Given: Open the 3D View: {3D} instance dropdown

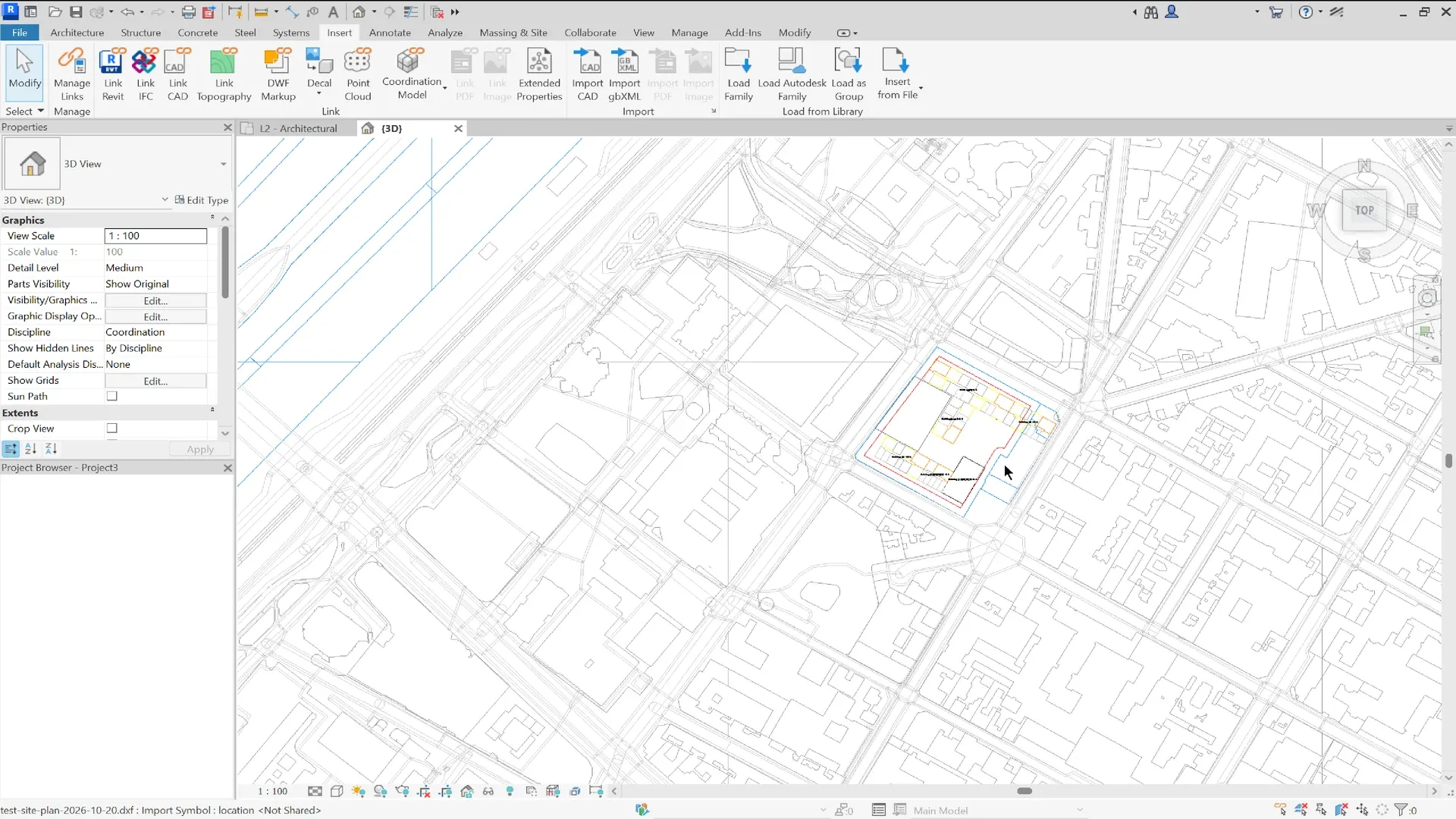Looking at the screenshot, I should (x=165, y=199).
